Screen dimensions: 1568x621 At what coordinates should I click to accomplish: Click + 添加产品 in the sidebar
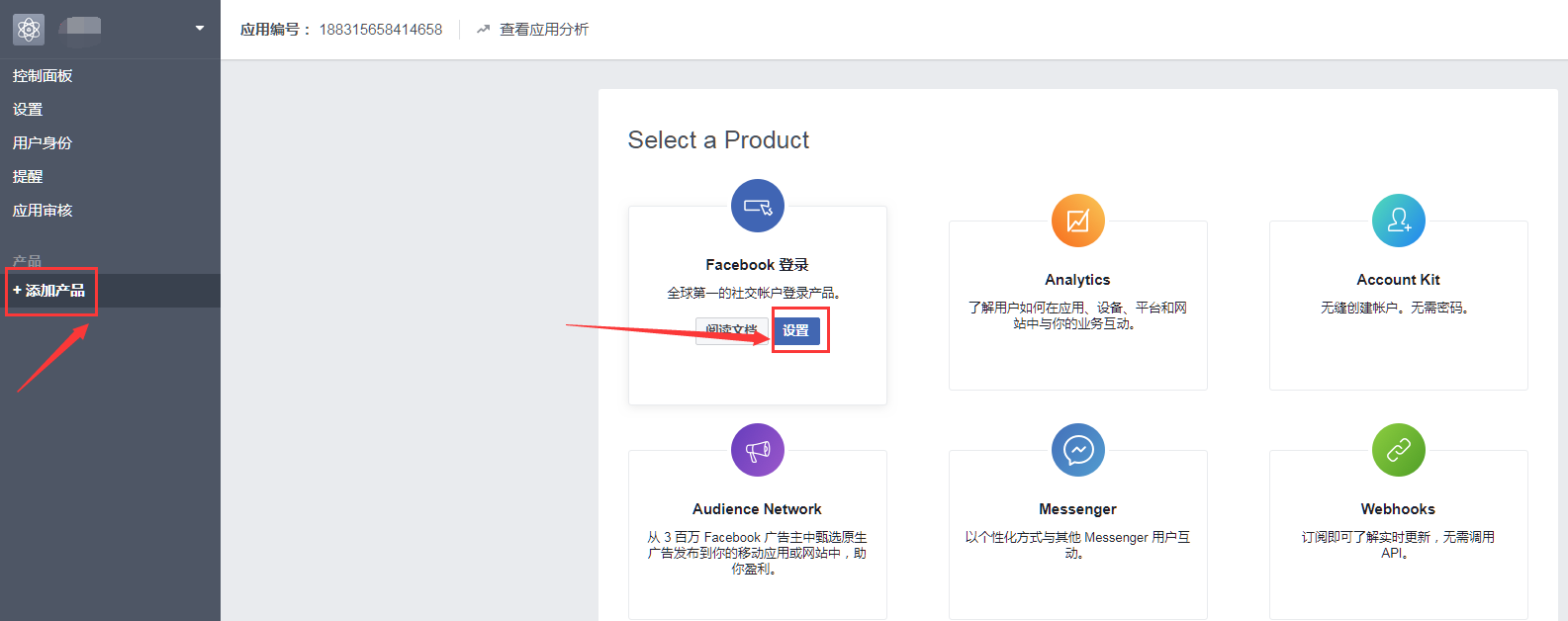click(x=49, y=291)
